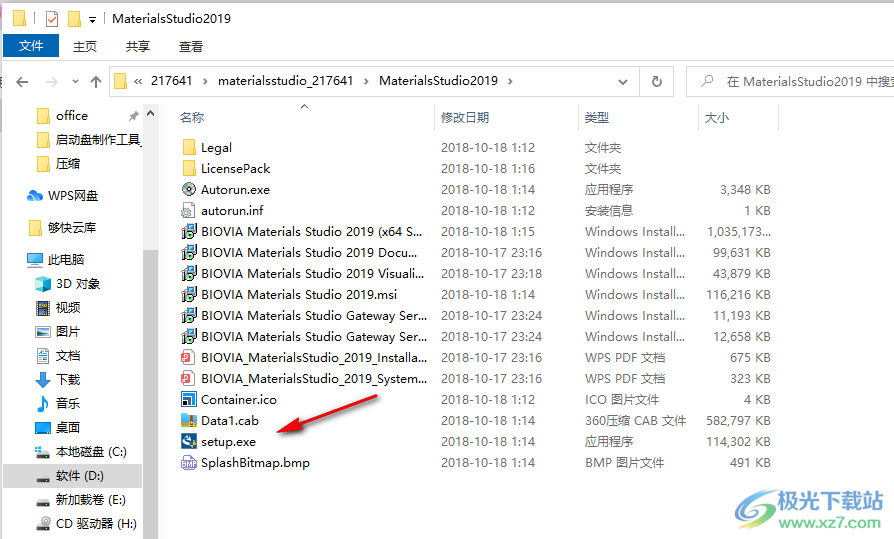
Task: Select the LicensePack folder icon
Action: (x=189, y=169)
